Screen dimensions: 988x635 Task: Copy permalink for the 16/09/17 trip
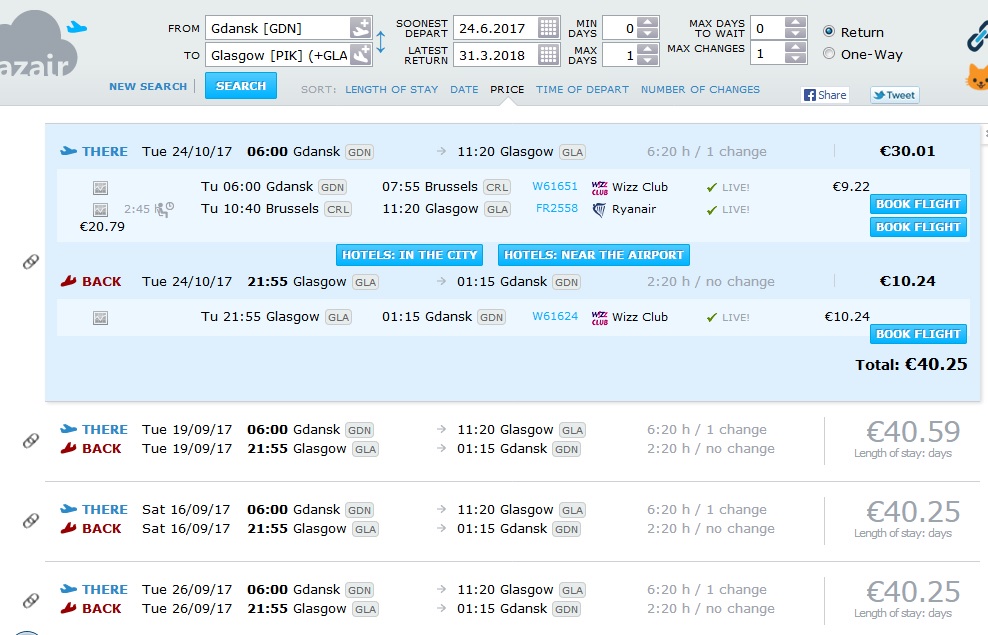31,520
